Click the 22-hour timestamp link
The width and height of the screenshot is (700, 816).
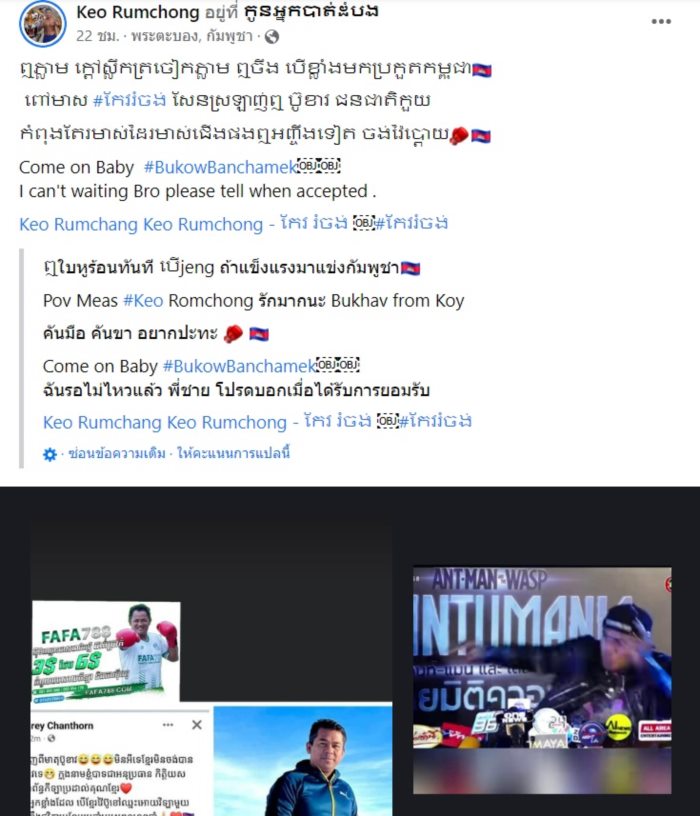97,36
